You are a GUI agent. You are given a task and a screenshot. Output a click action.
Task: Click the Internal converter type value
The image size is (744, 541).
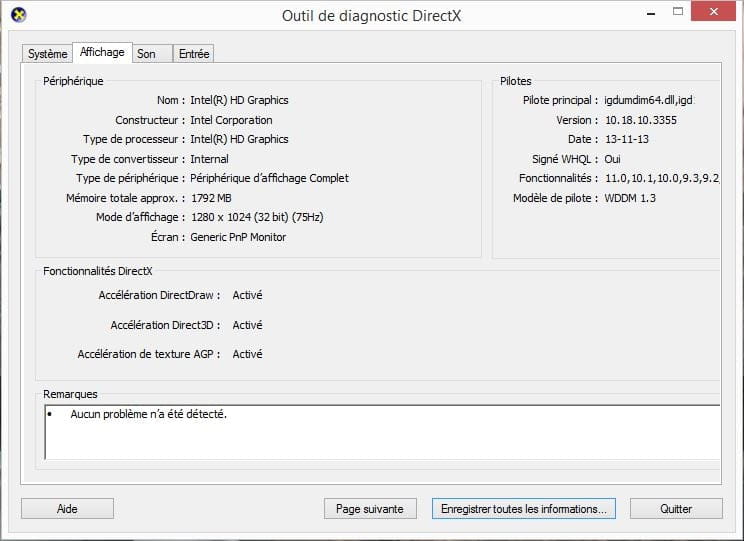[x=209, y=159]
